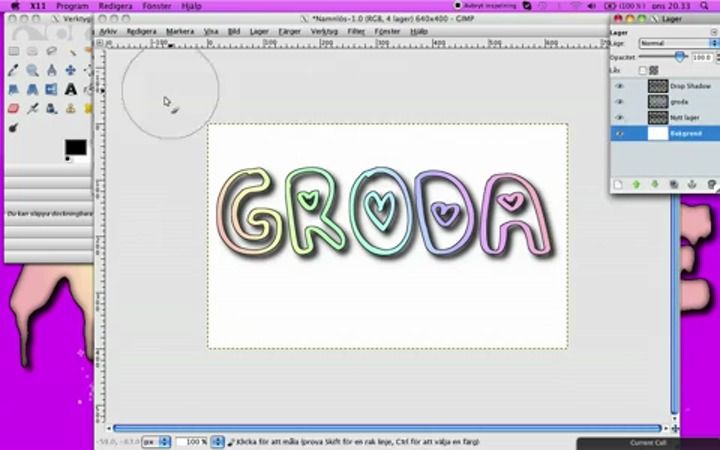Screen dimensions: 720x450
Task: Open the layer mode dropdown showing Normal
Action: (678, 43)
